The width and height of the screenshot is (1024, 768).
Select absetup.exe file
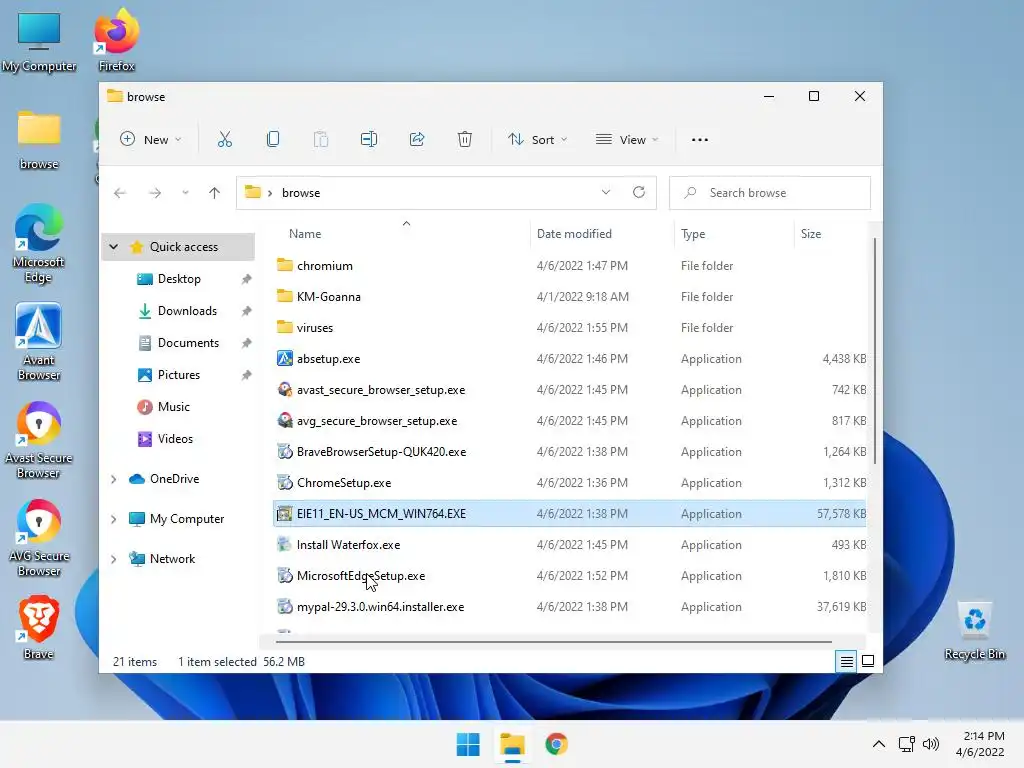pyautogui.click(x=569, y=359)
